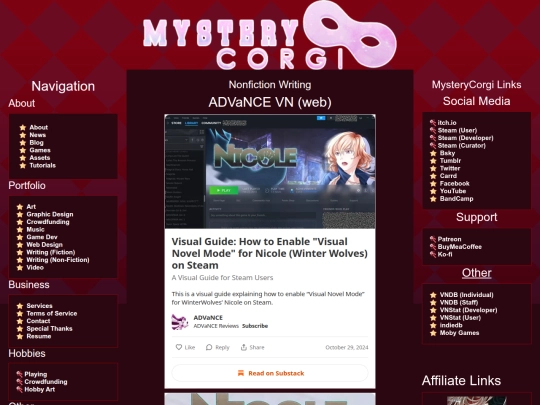Open the Music portfolio link
The height and width of the screenshot is (405, 540).
35,229
